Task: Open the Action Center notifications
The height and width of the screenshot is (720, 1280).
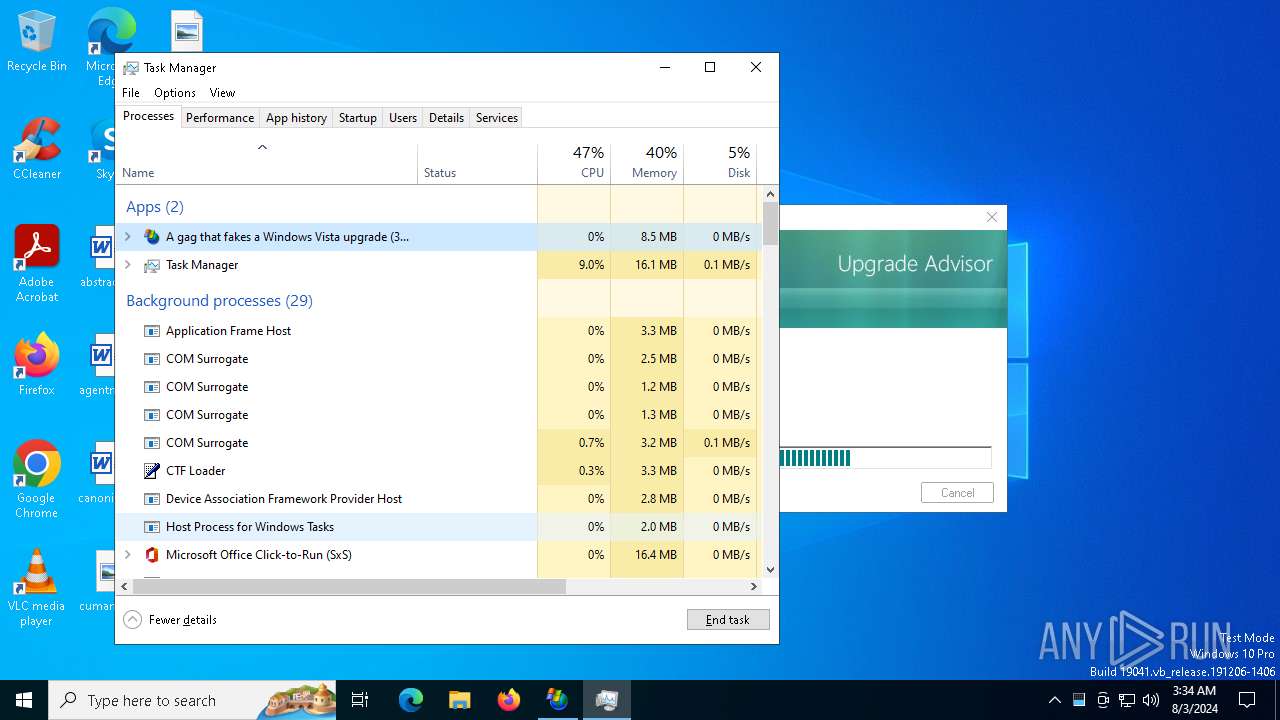Action: point(1247,700)
